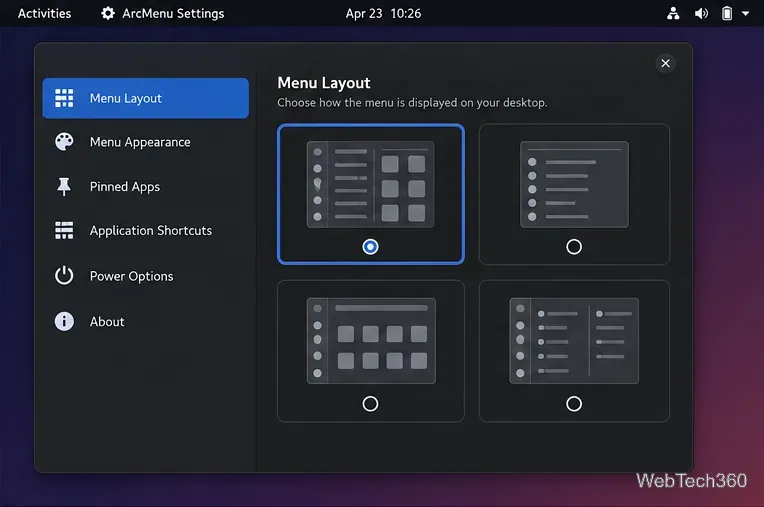Close the ArcMenu Settings dialog
The height and width of the screenshot is (507, 764).
click(x=665, y=63)
